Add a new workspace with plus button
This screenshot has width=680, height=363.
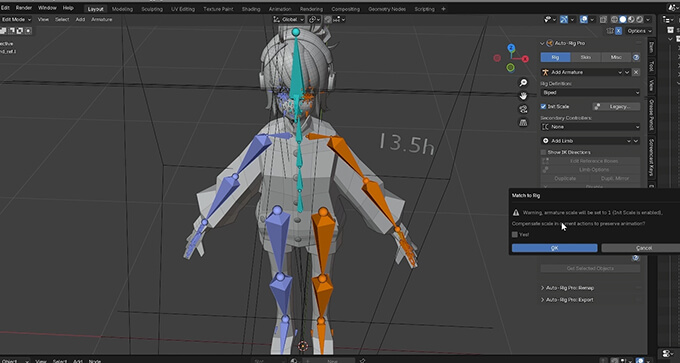pyautogui.click(x=443, y=9)
